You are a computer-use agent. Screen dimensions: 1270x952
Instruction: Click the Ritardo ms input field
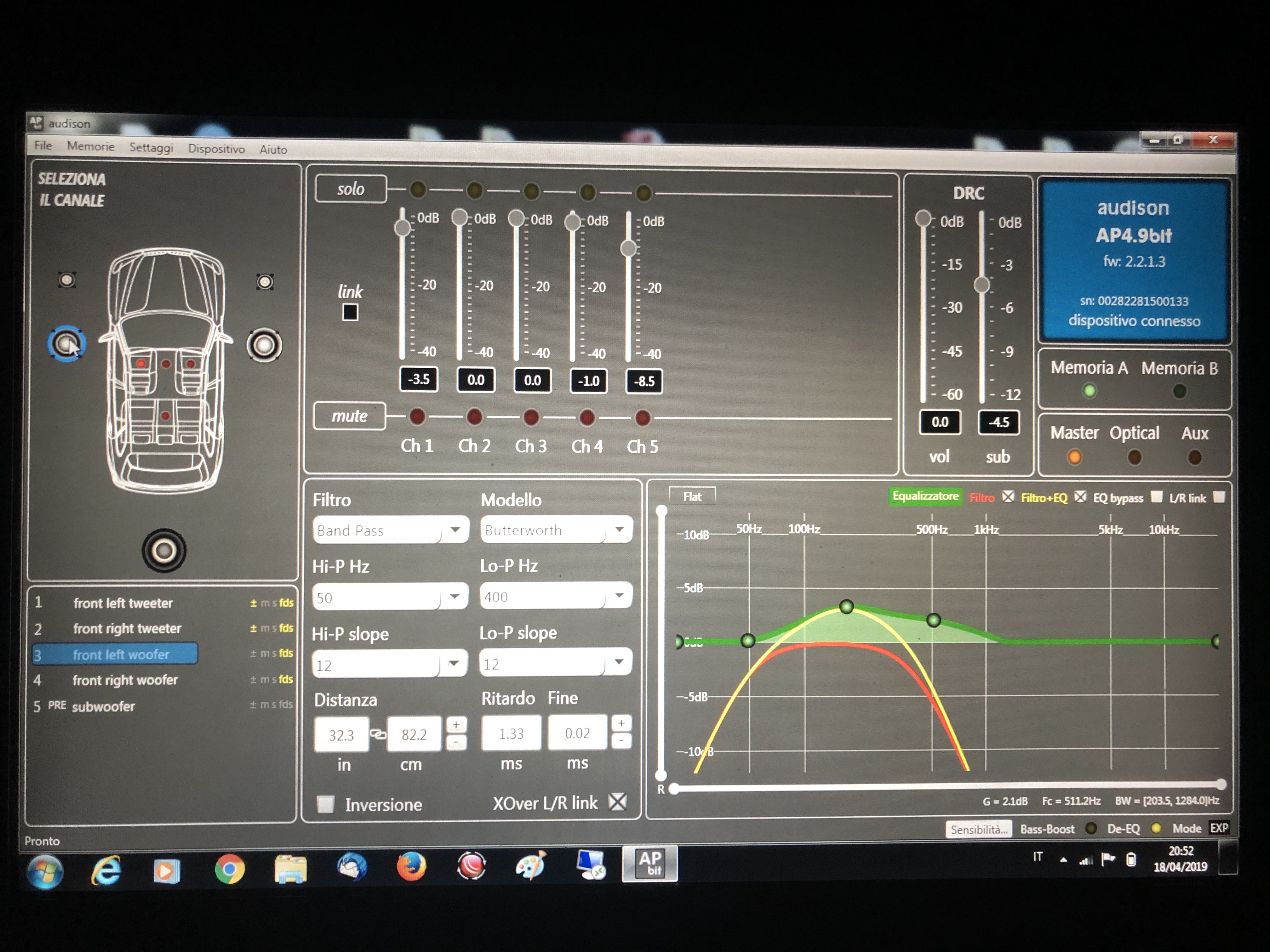[511, 733]
